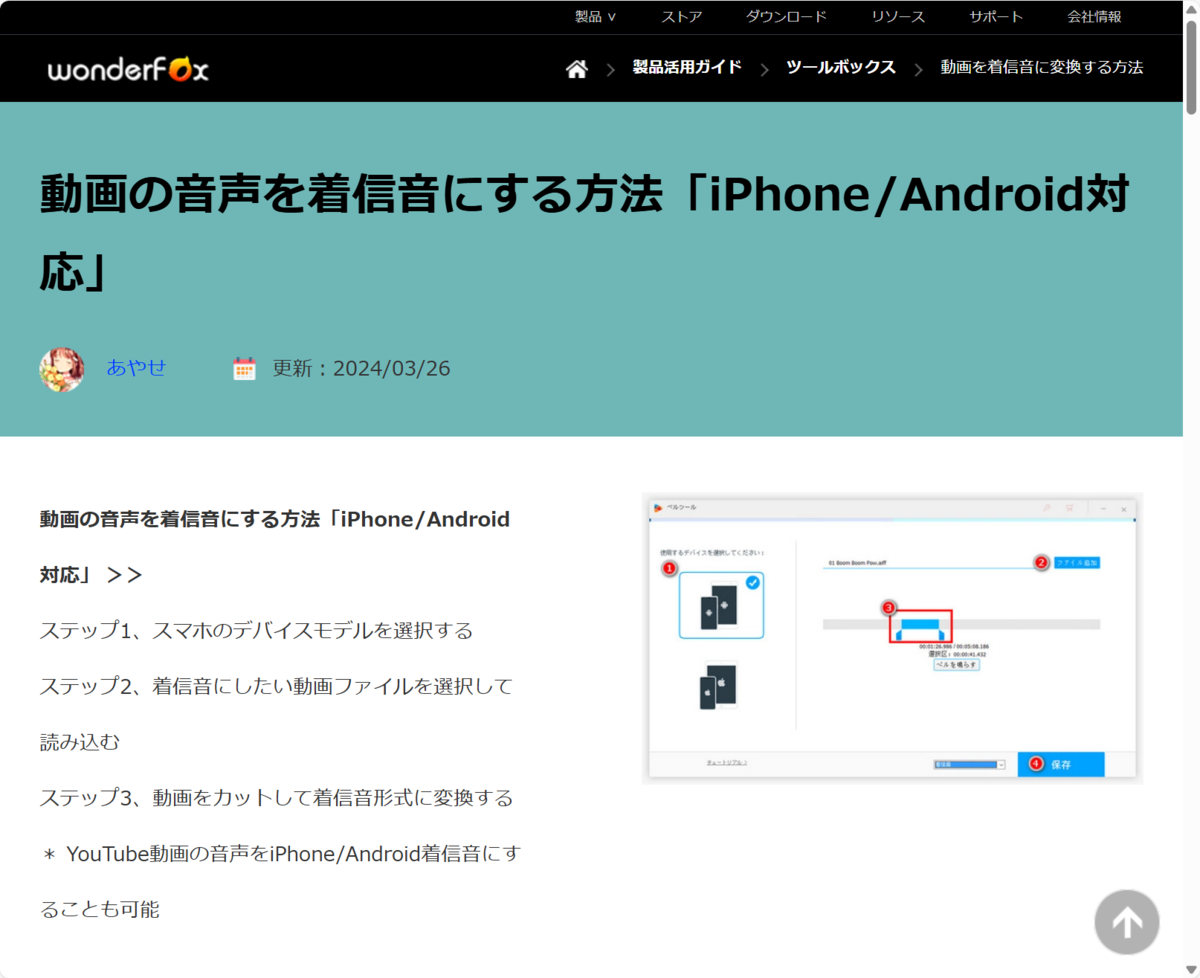Jump to ステップ1 スマホのデバイスモデルを選択する

tap(256, 631)
